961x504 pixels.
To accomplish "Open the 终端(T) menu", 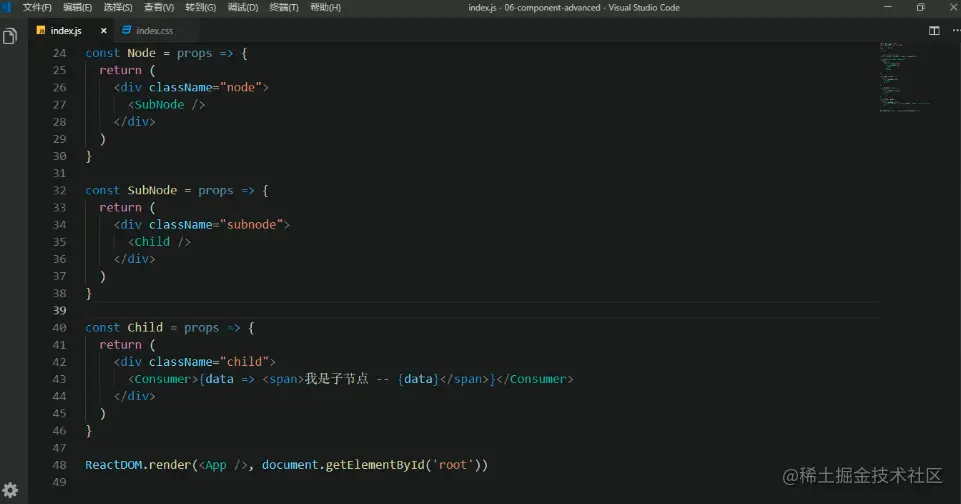I will [x=284, y=7].
